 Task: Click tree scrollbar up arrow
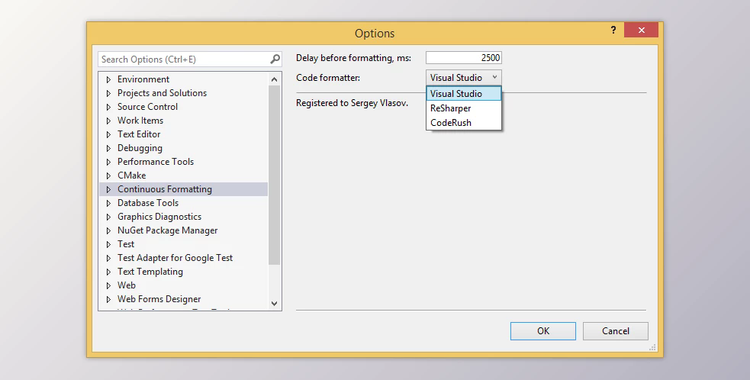(x=274, y=79)
